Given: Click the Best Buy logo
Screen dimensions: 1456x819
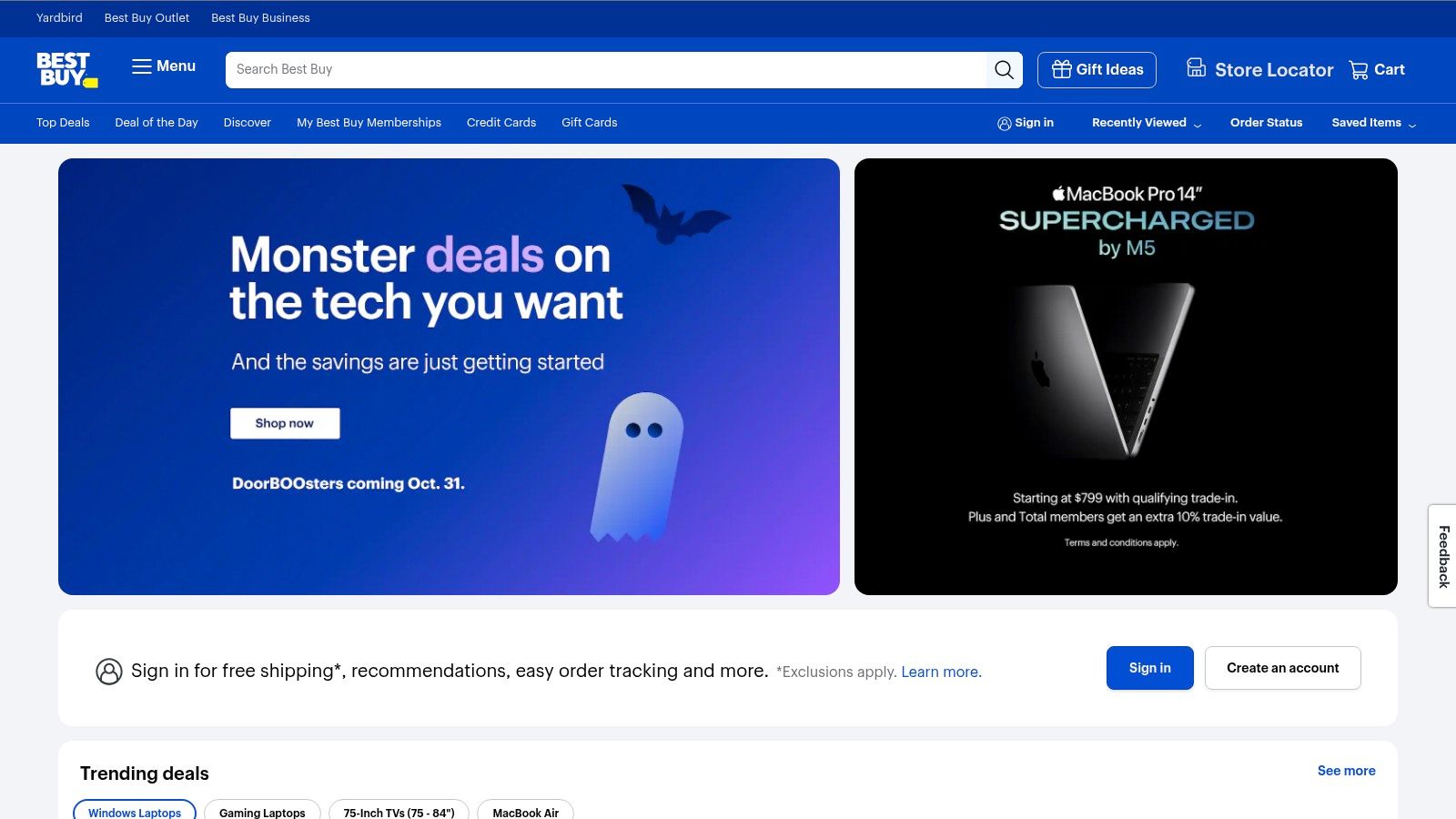Looking at the screenshot, I should pyautogui.click(x=67, y=70).
